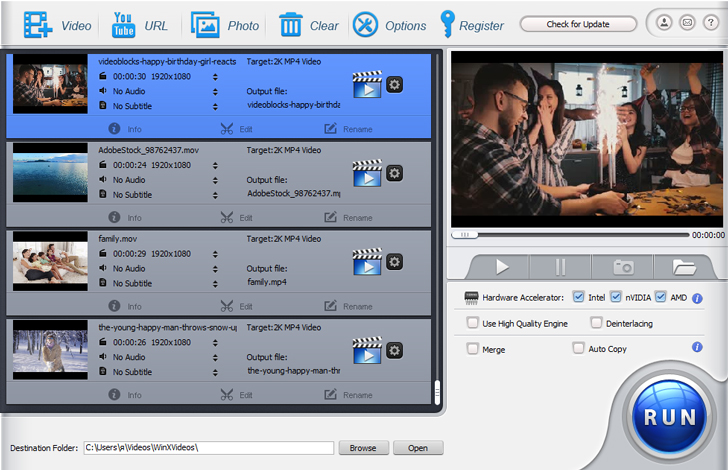Click the preview playback seek slider
728x470 pixels.
click(x=570, y=235)
